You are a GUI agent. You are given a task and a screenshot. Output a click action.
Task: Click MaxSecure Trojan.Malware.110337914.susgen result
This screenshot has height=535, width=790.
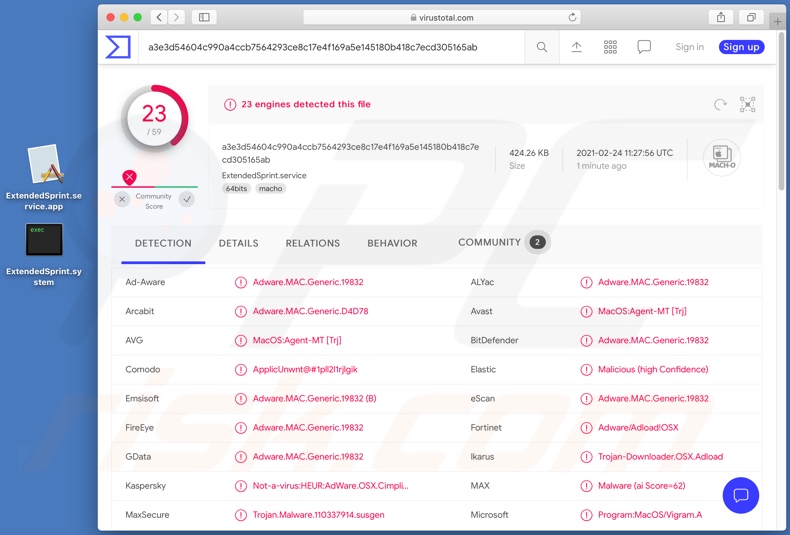point(318,515)
